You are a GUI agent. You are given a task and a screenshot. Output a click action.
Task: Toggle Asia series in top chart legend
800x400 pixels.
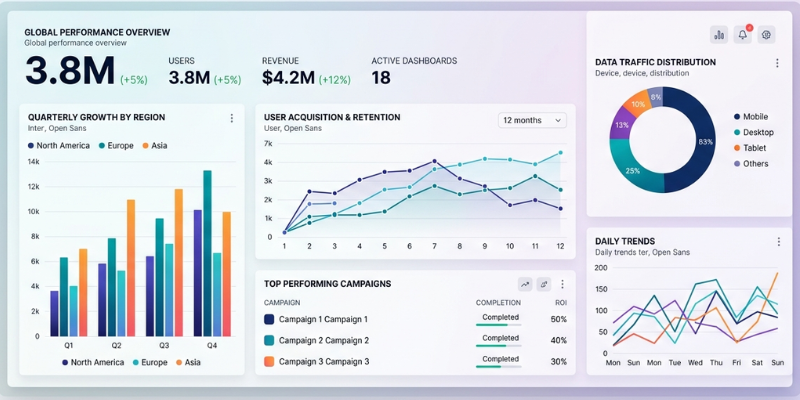[x=154, y=146]
